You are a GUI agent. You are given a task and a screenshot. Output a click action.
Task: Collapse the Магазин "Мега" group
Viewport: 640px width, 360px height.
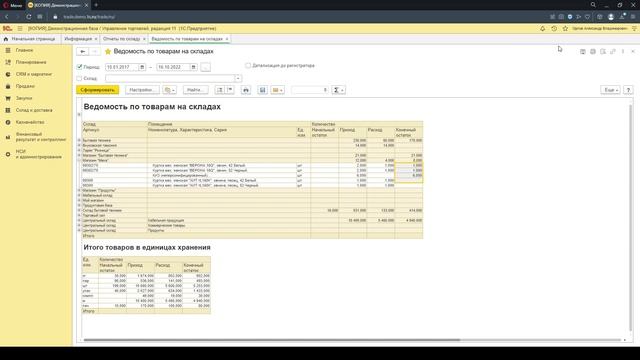coord(79,160)
